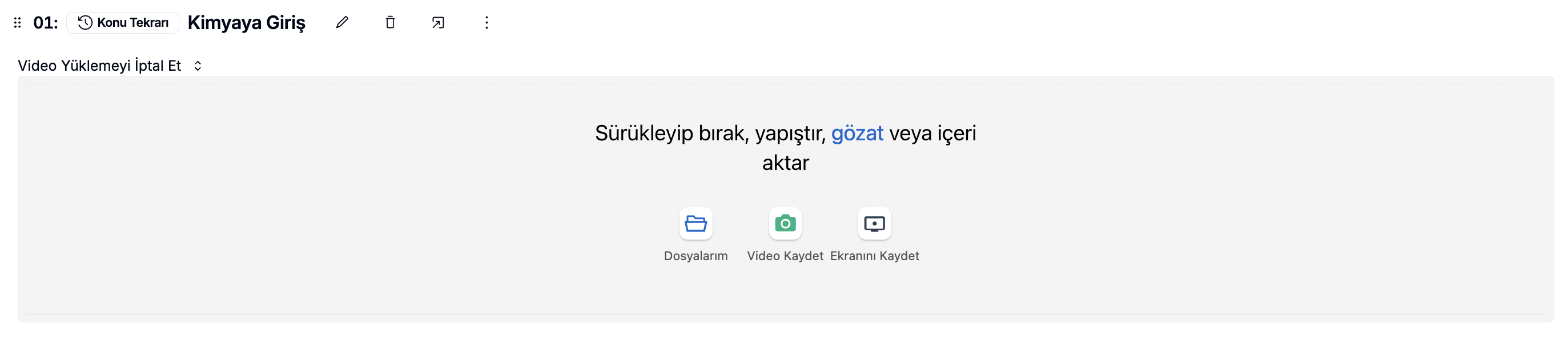Open Dosyalarım via the blue folder icon

tap(695, 223)
